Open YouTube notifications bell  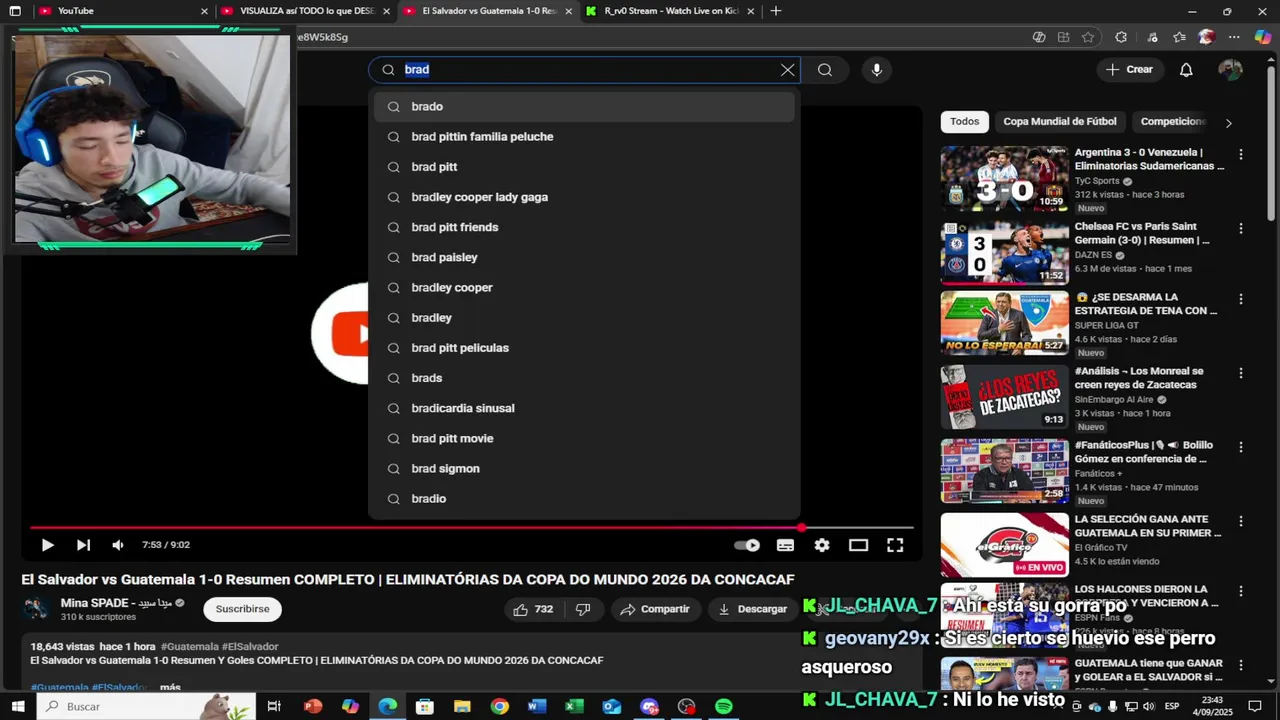(x=1186, y=70)
